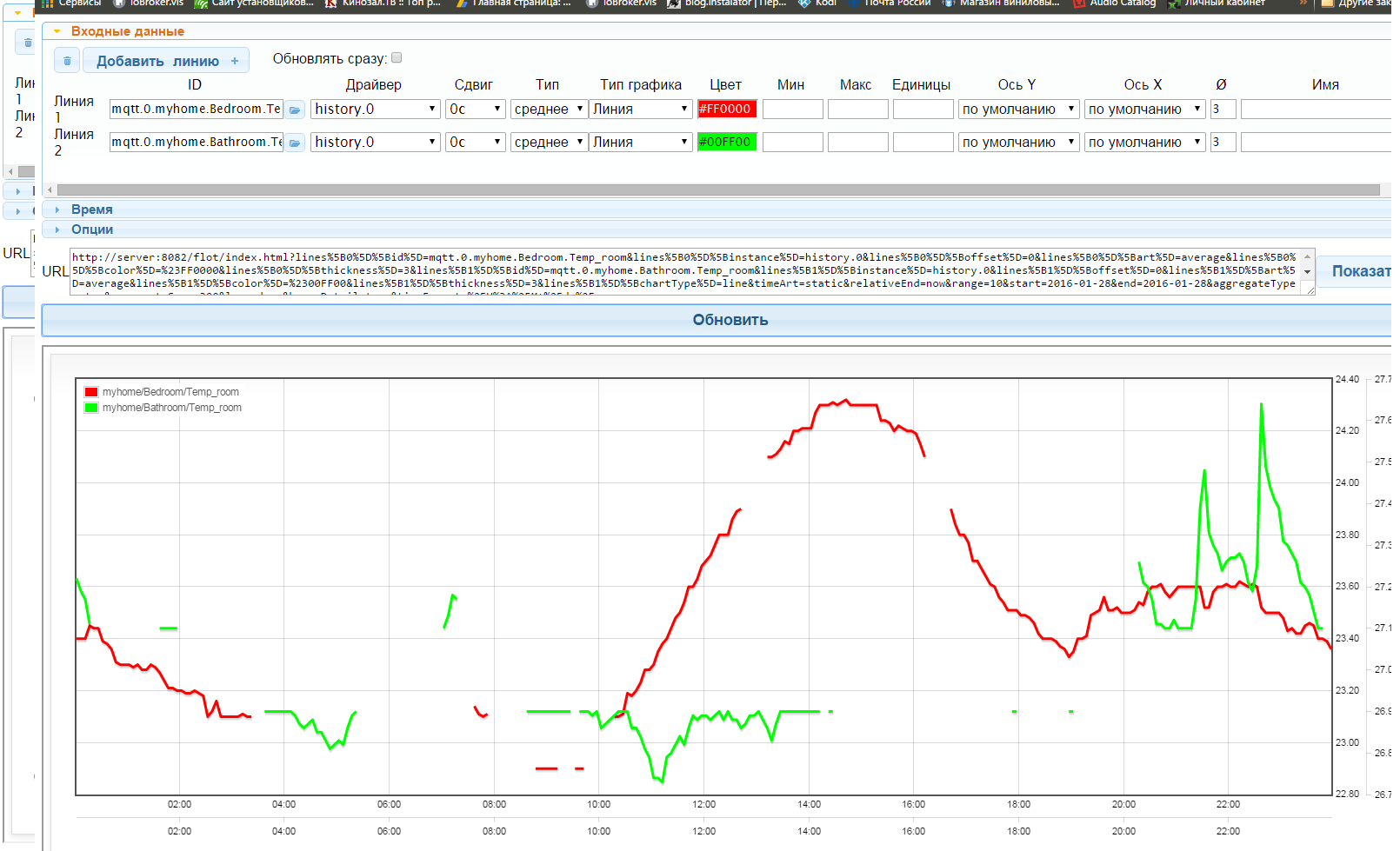Click the ID field with mqtt.0.myhome.Bathroom
Image resolution: width=1400 pixels, height=851 pixels.
tap(197, 143)
